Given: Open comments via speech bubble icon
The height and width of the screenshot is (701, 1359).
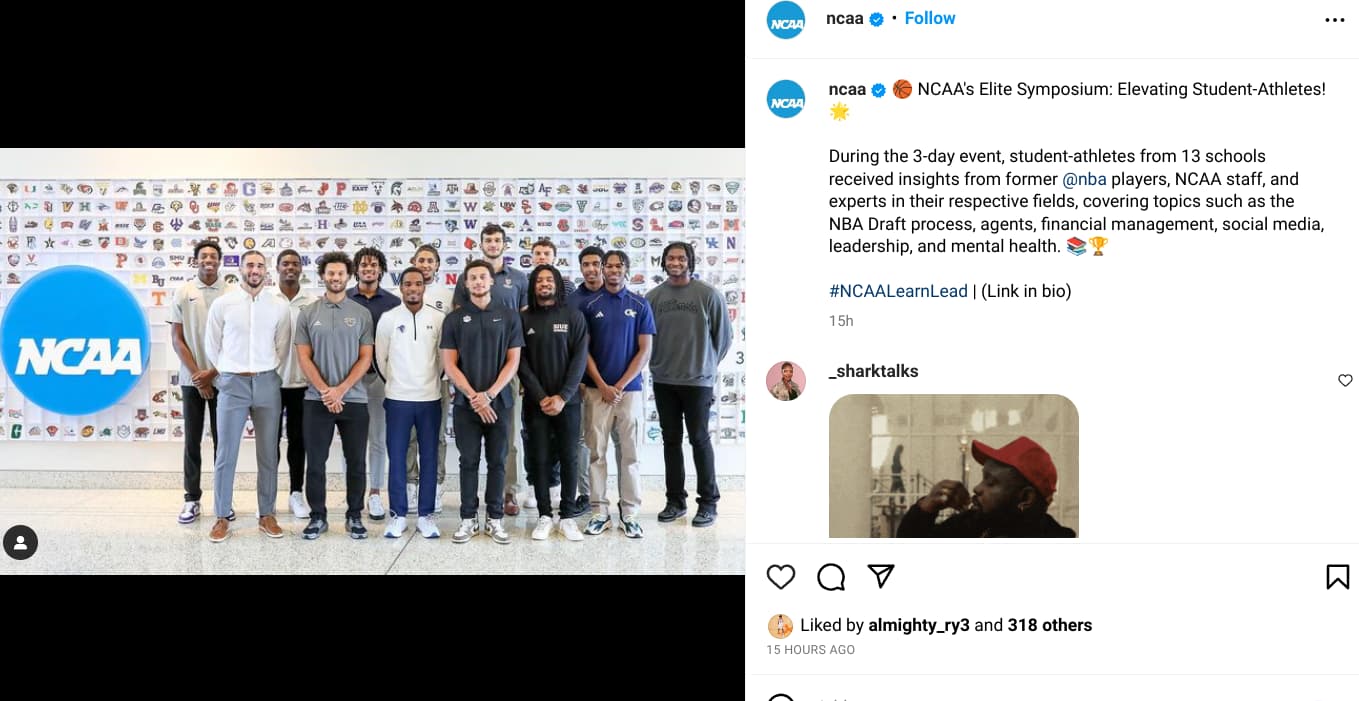Looking at the screenshot, I should (831, 577).
